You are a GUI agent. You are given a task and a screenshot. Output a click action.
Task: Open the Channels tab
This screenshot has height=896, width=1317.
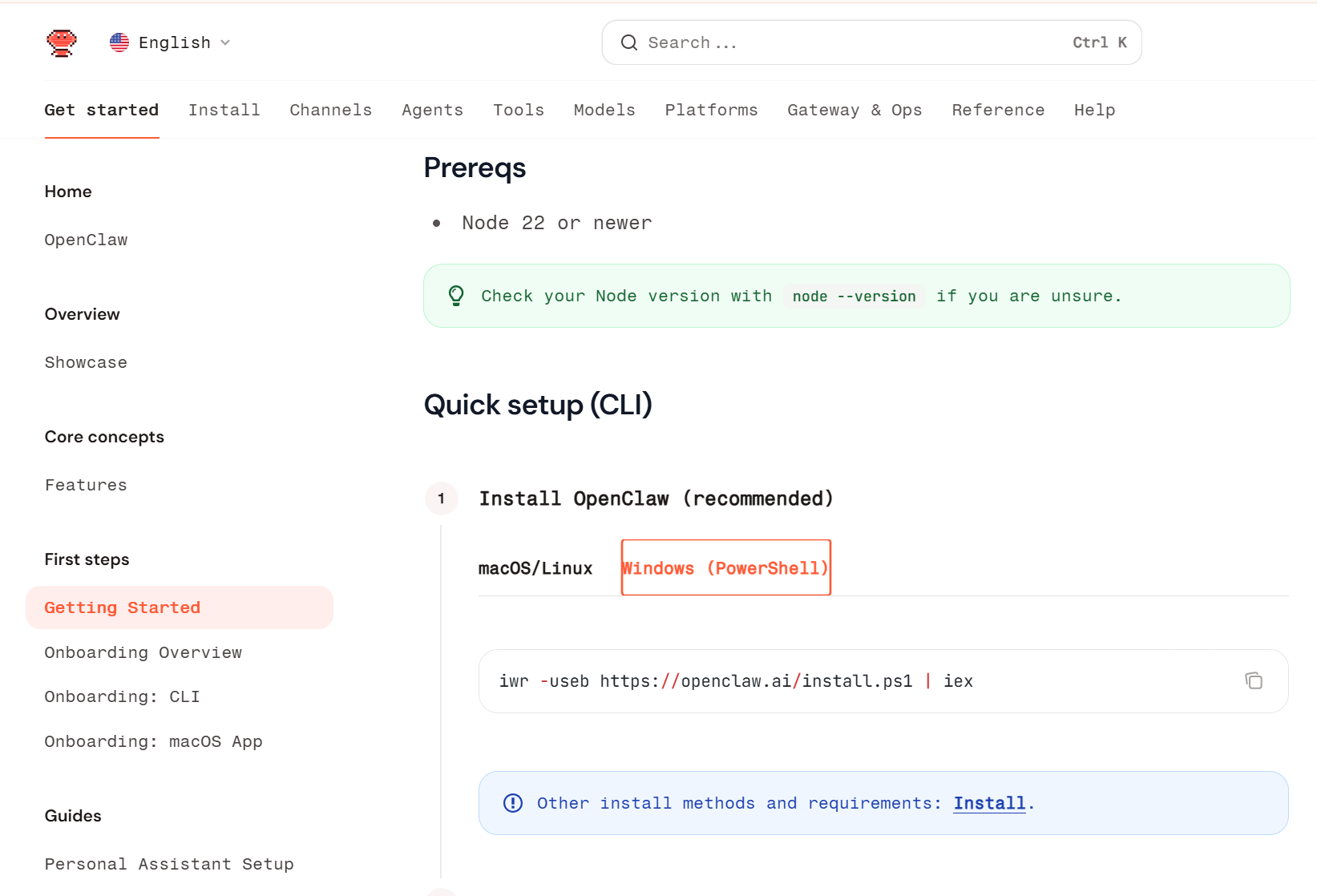(x=331, y=110)
